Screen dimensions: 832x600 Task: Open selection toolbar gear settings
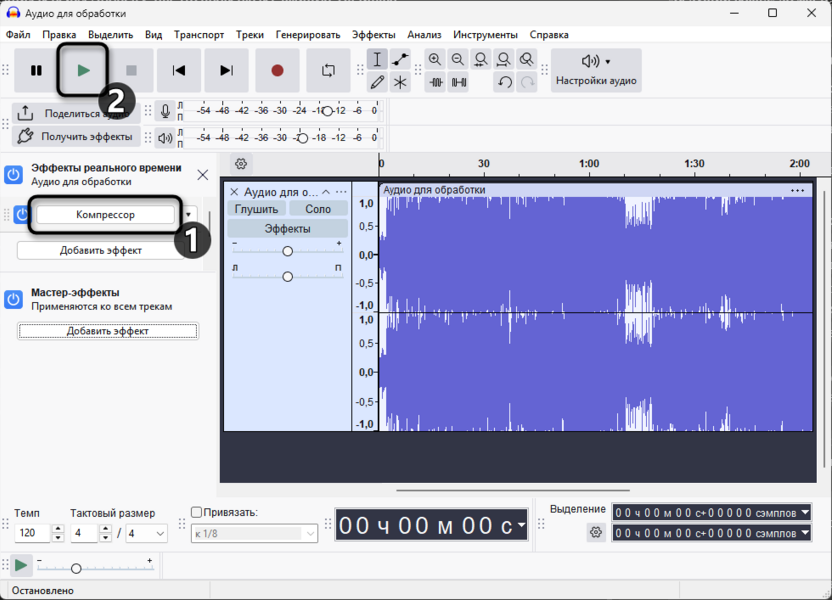coord(596,532)
